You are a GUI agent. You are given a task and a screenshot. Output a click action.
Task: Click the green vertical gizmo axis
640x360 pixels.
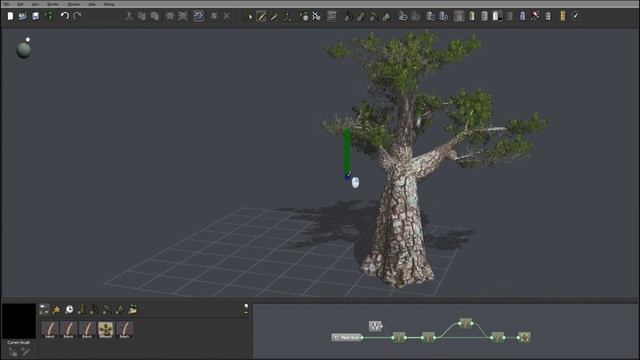[x=347, y=151]
